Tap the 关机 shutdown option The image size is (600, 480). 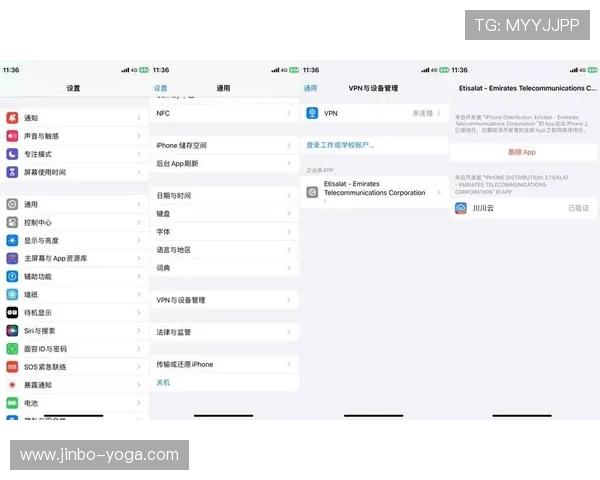point(163,382)
